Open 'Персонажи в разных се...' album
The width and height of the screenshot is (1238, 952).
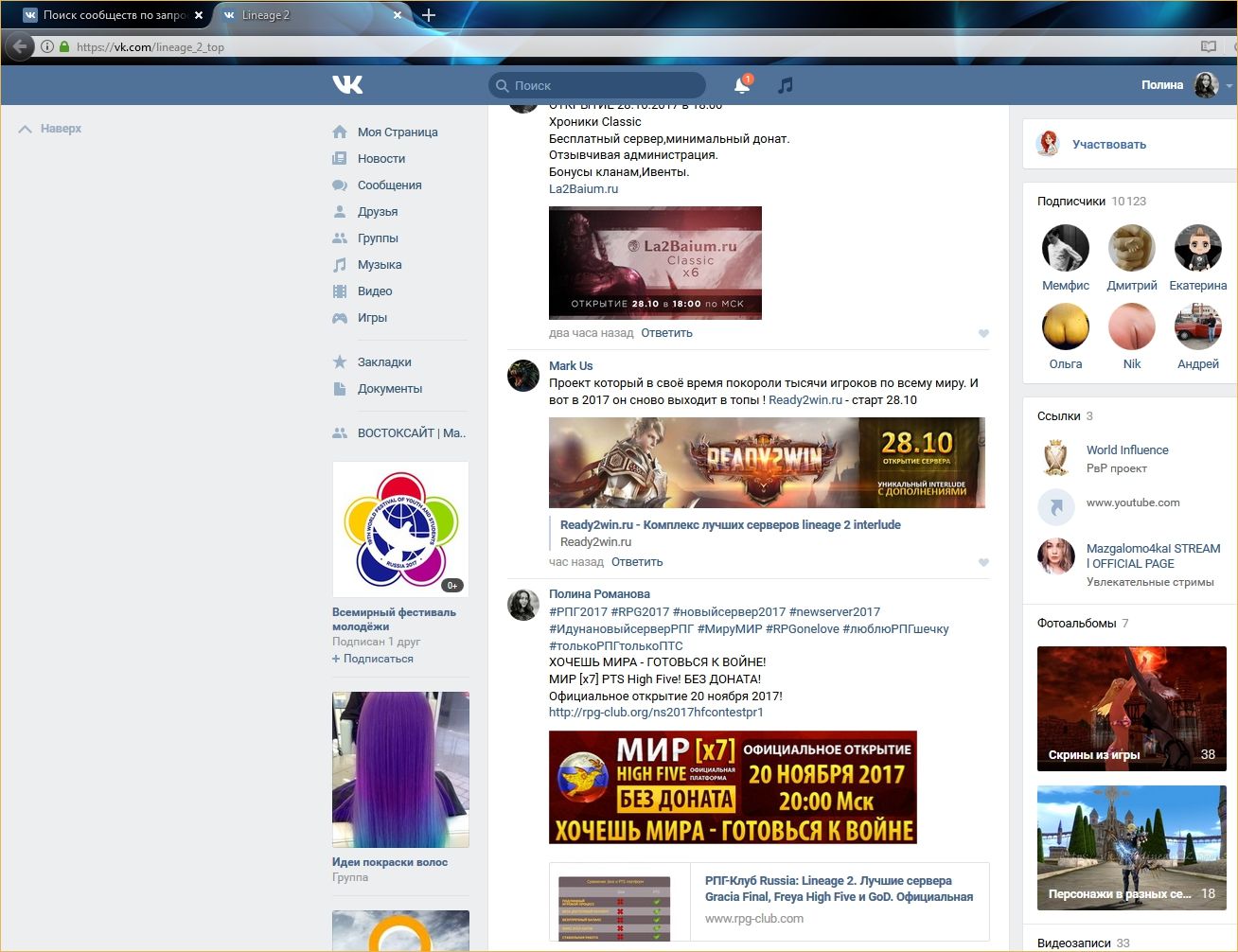pos(1132,848)
